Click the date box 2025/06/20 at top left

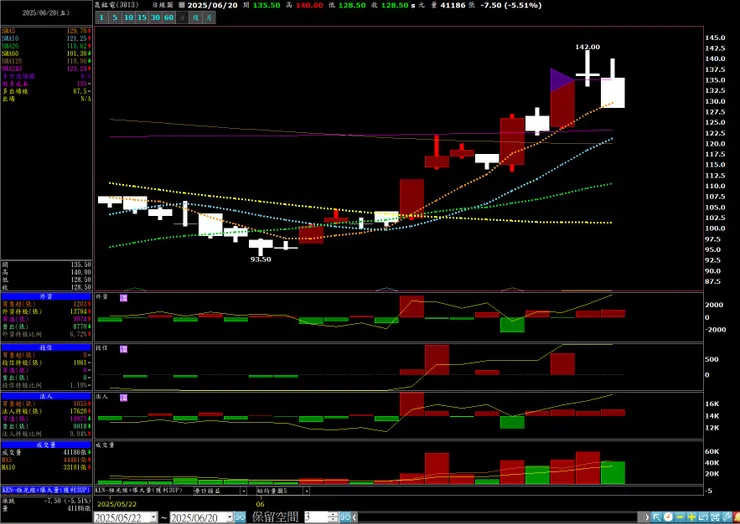click(x=46, y=13)
